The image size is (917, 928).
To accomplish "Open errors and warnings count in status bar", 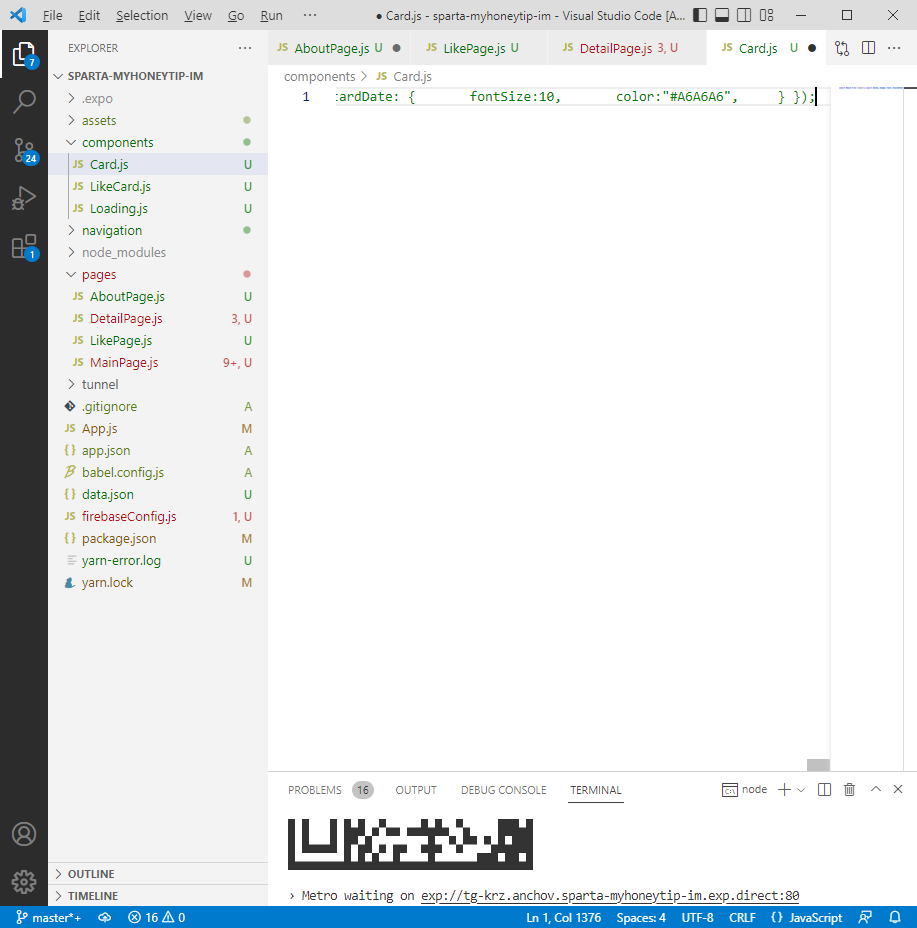I will tap(157, 917).
